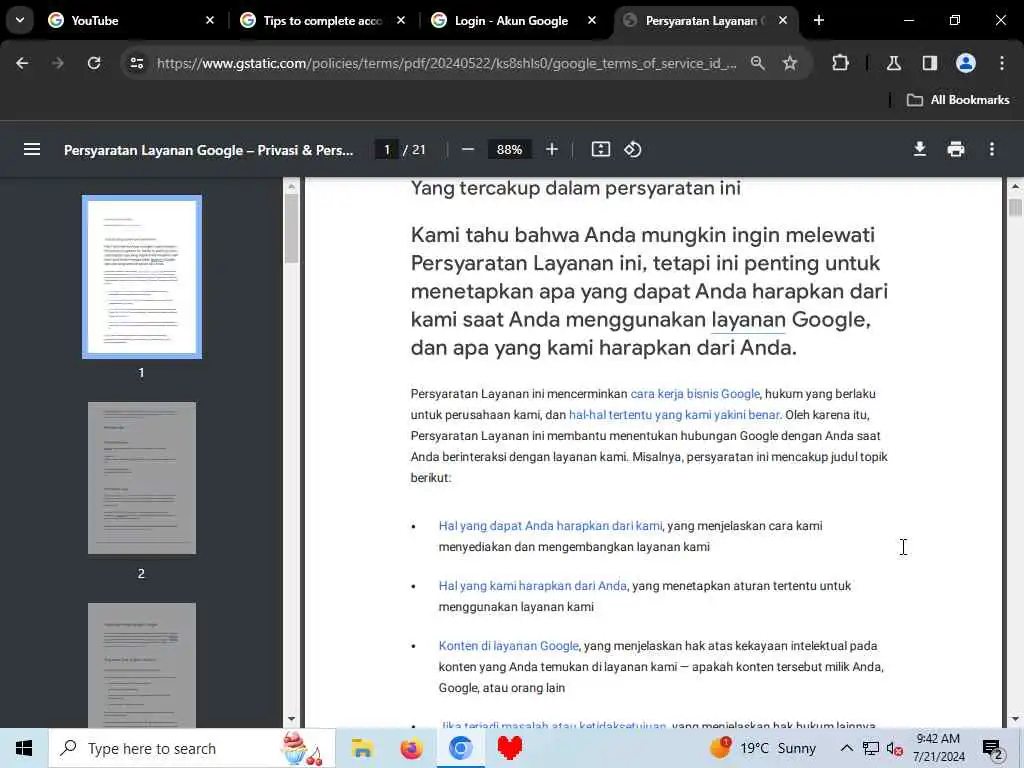
Task: Open the All Bookmarks folder
Action: 958,100
